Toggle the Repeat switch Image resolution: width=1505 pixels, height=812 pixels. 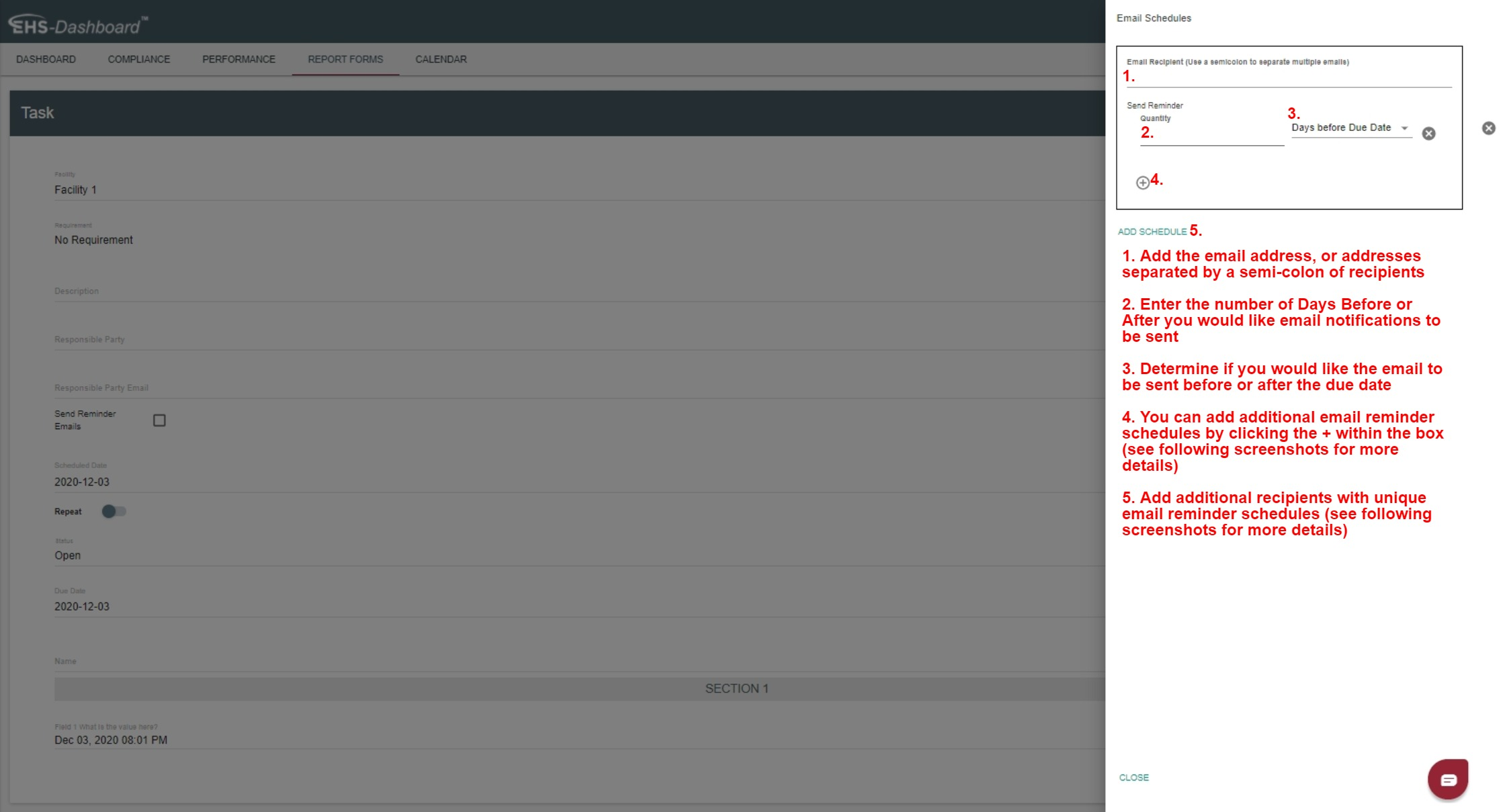pos(114,512)
